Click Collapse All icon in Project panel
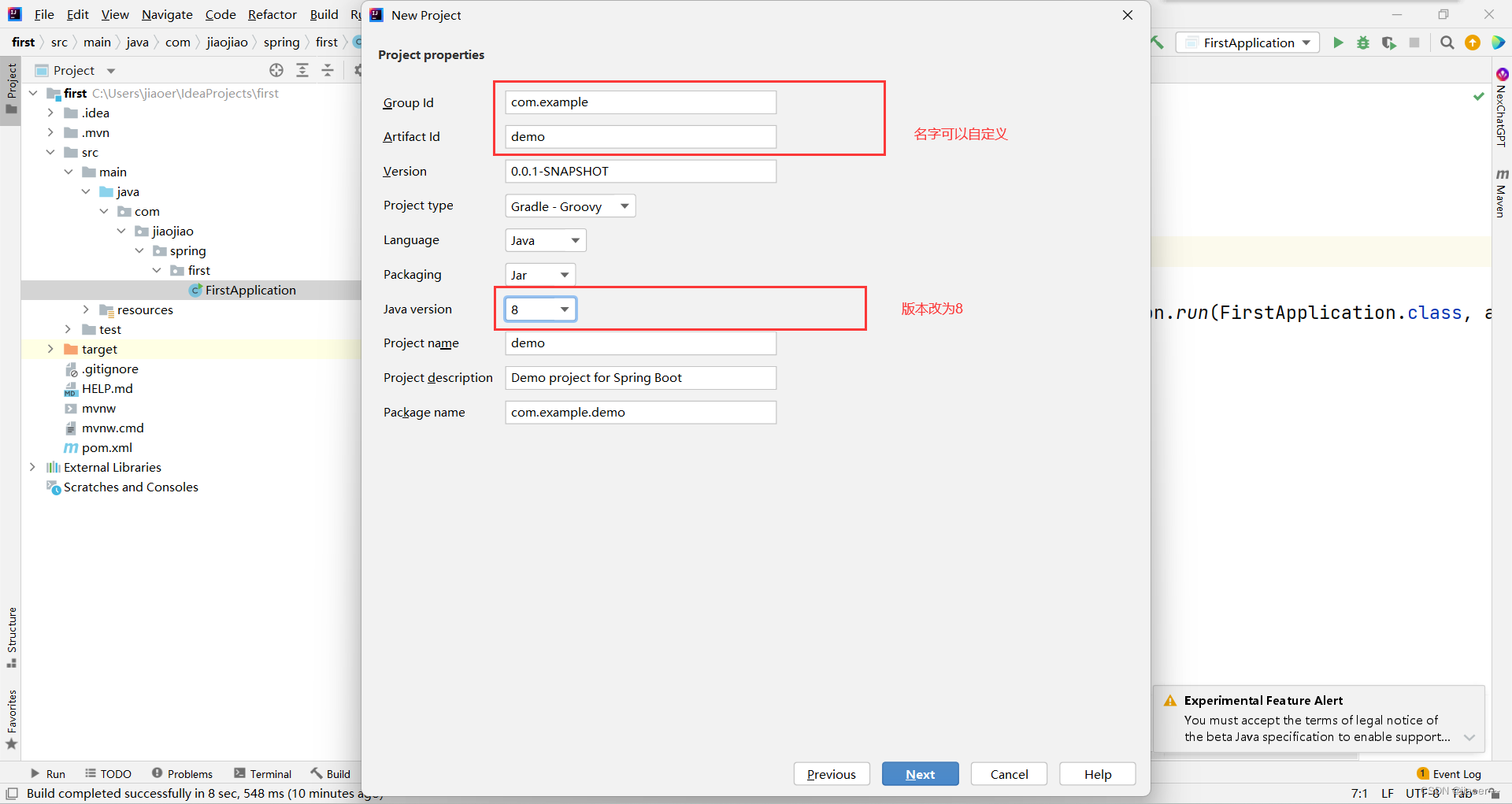This screenshot has width=1512, height=804. click(x=328, y=70)
